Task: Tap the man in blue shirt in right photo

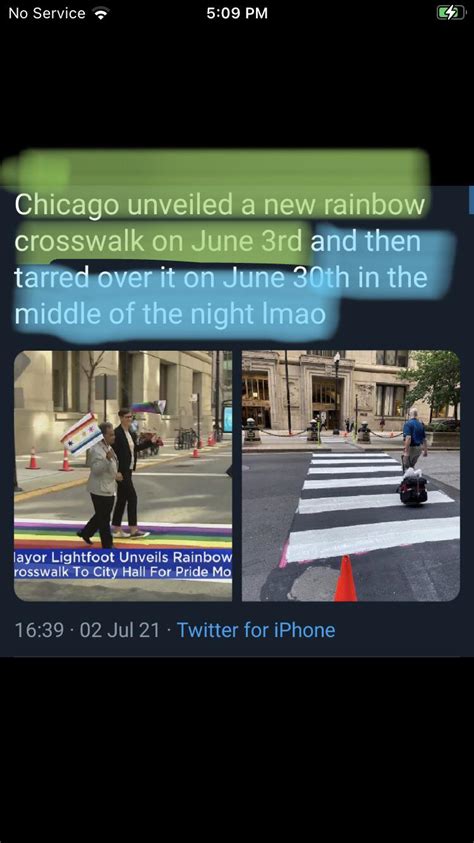Action: click(415, 438)
